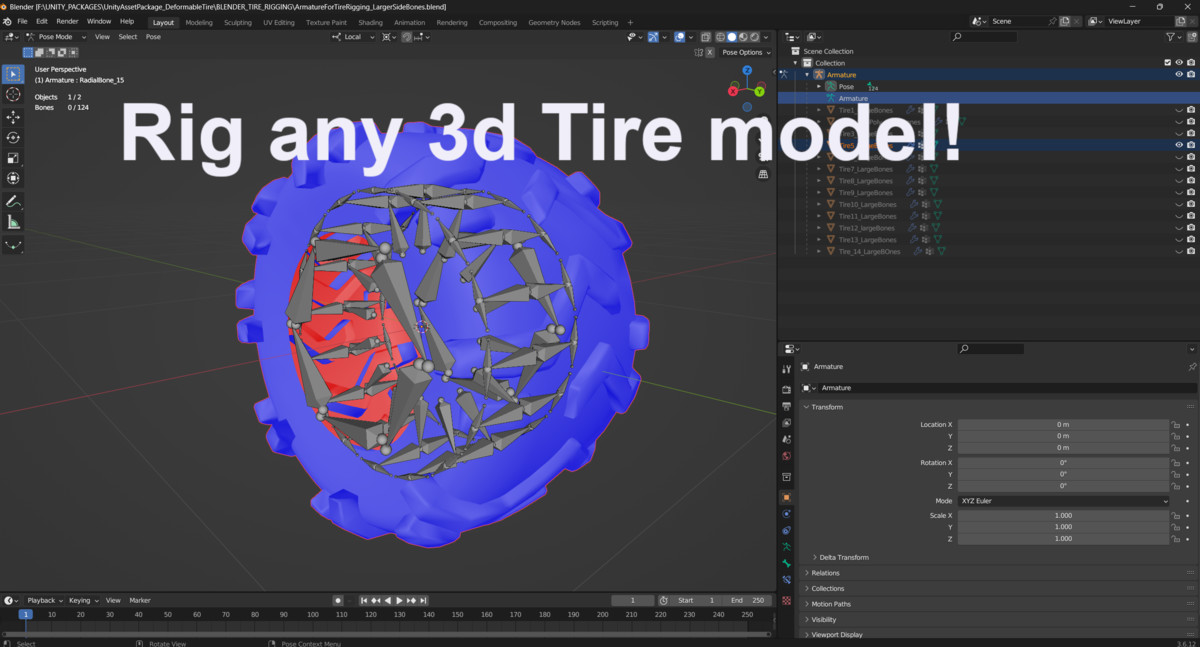Collapse the Transform panel
The image size is (1200, 647).
(827, 407)
